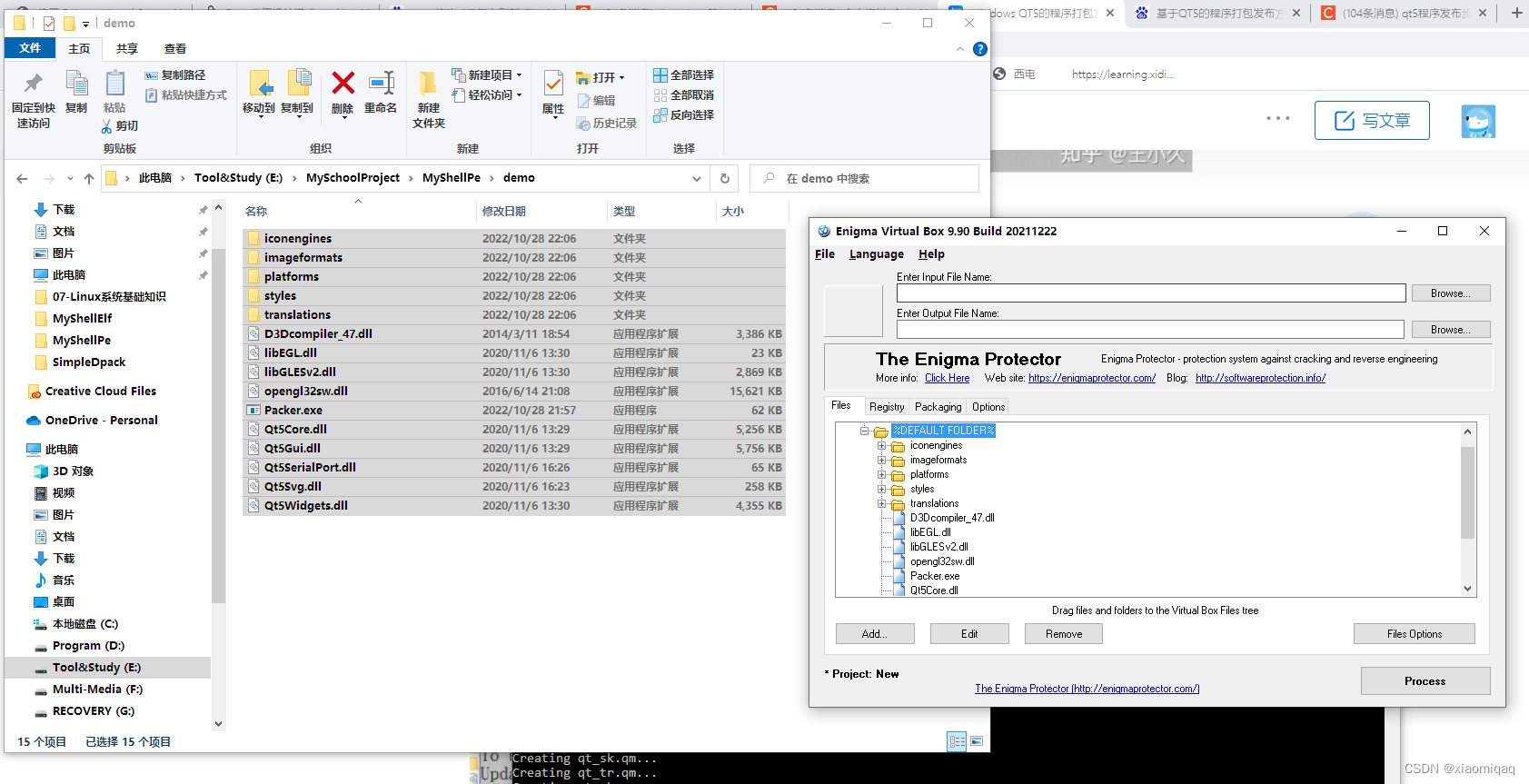The height and width of the screenshot is (784, 1529).
Task: Open Enigma's Language menu
Action: [x=877, y=254]
